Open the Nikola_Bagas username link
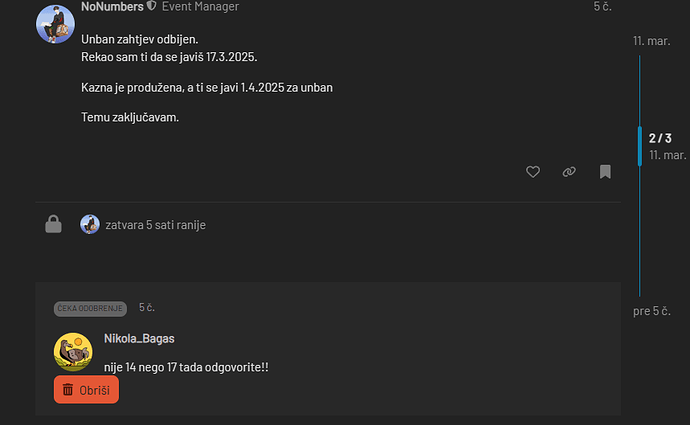The image size is (690, 425). pyautogui.click(x=139, y=338)
